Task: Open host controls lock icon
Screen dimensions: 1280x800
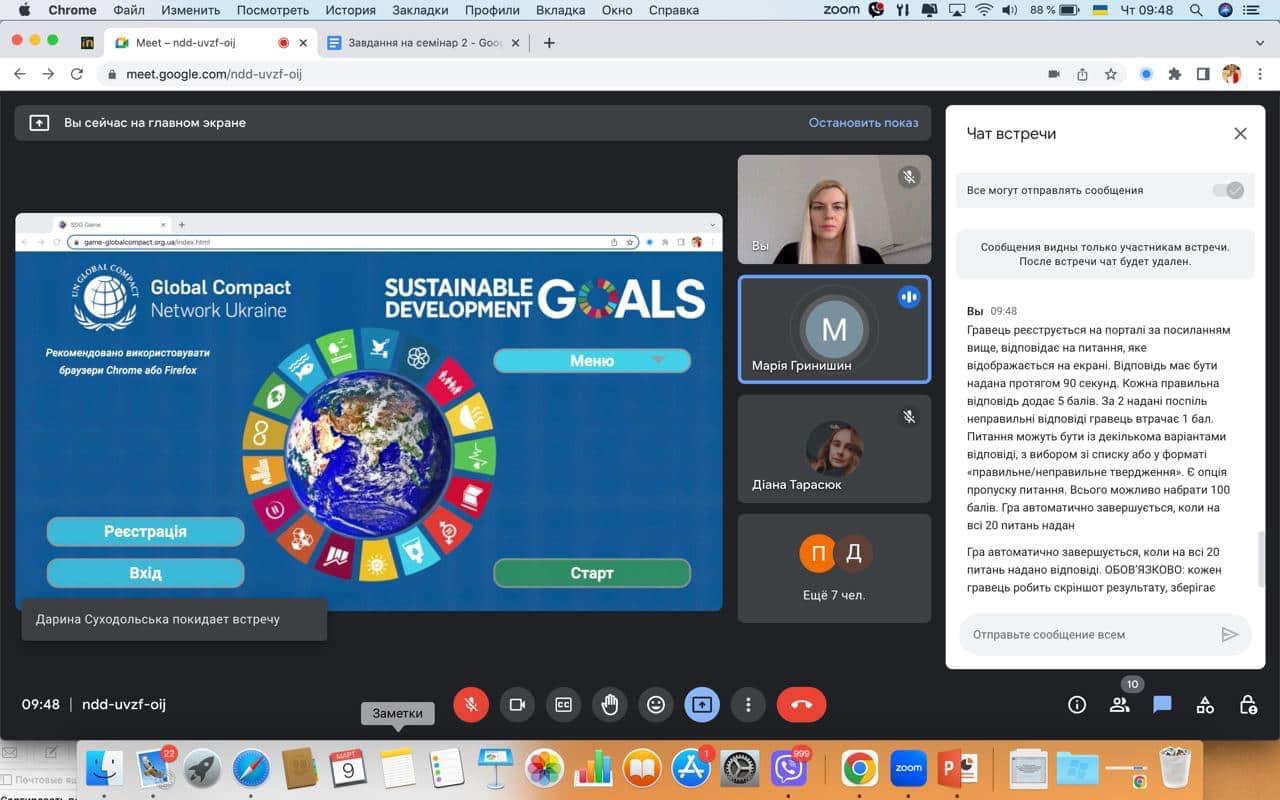Action: click(1248, 705)
